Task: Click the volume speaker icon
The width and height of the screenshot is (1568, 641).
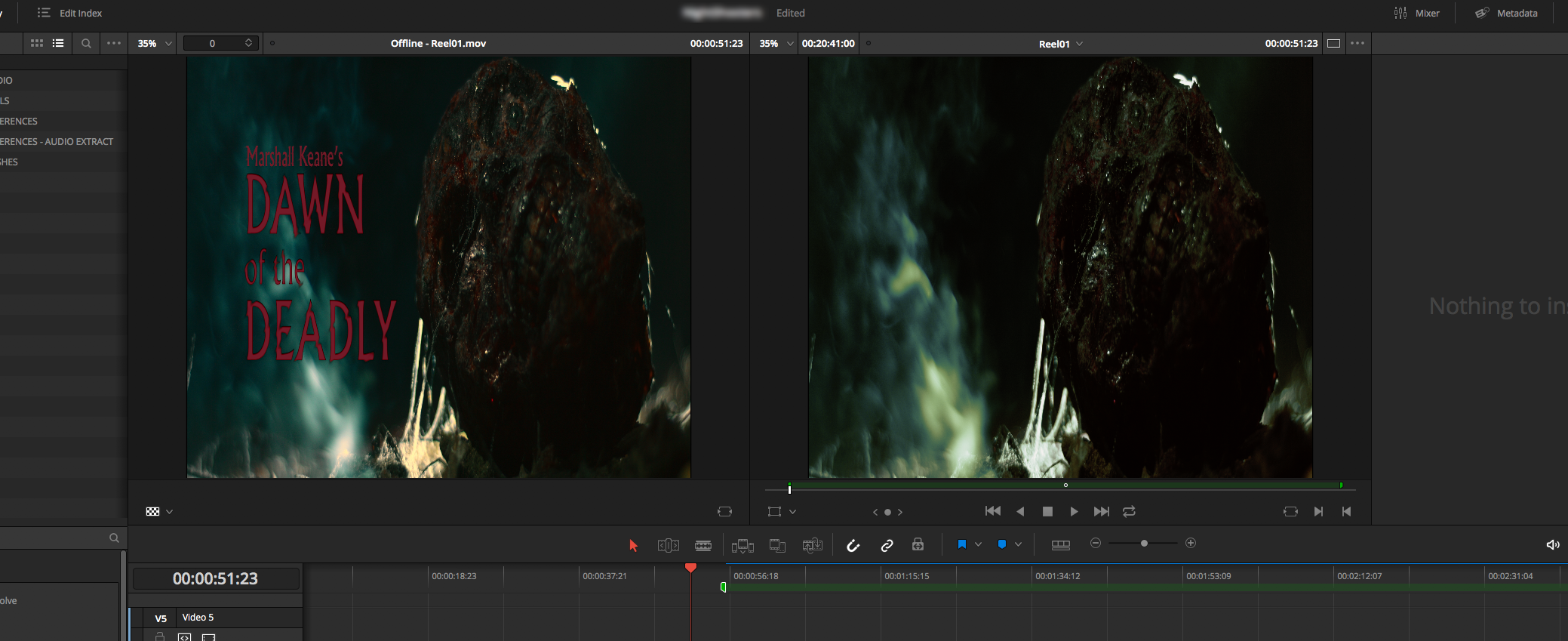Action: (x=1552, y=544)
